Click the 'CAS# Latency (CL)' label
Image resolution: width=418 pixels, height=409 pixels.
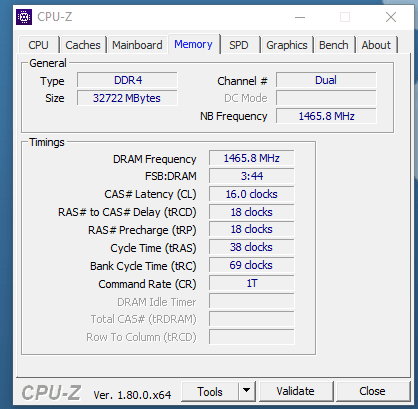coord(150,194)
